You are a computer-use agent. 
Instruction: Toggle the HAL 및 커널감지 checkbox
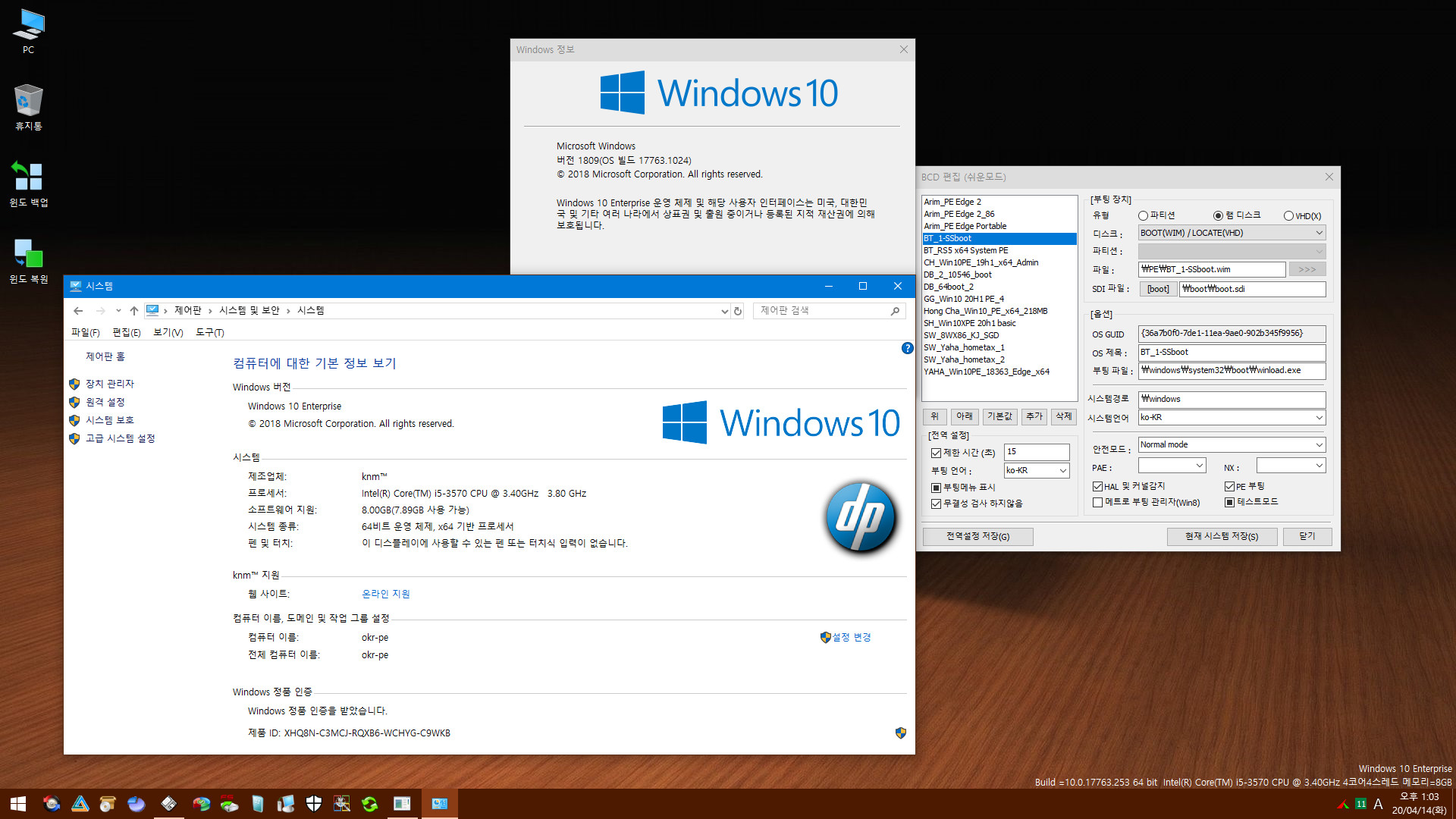click(x=1097, y=487)
